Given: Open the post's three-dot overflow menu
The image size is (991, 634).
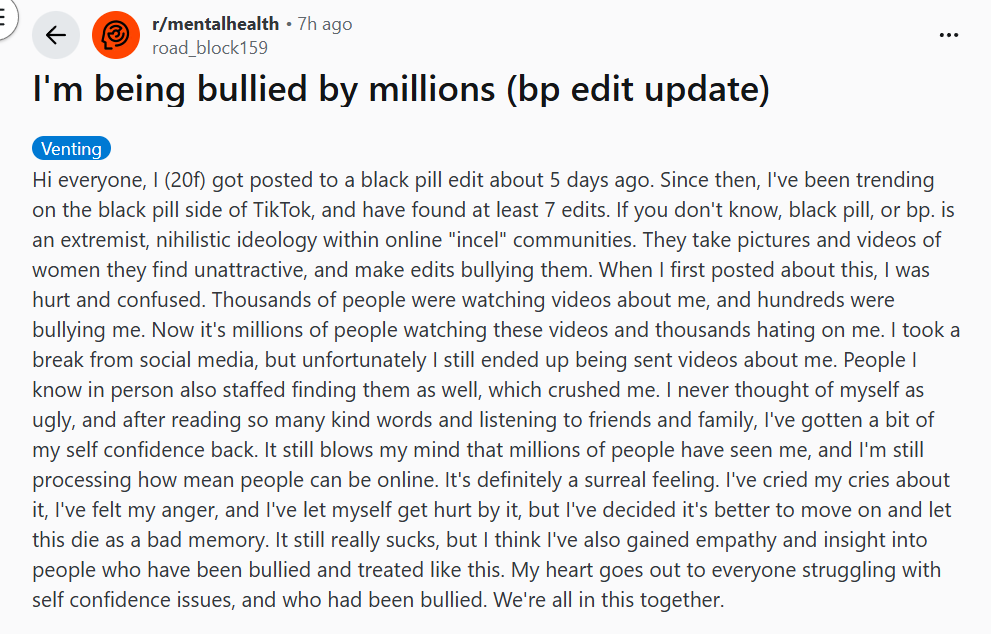Looking at the screenshot, I should click(949, 35).
